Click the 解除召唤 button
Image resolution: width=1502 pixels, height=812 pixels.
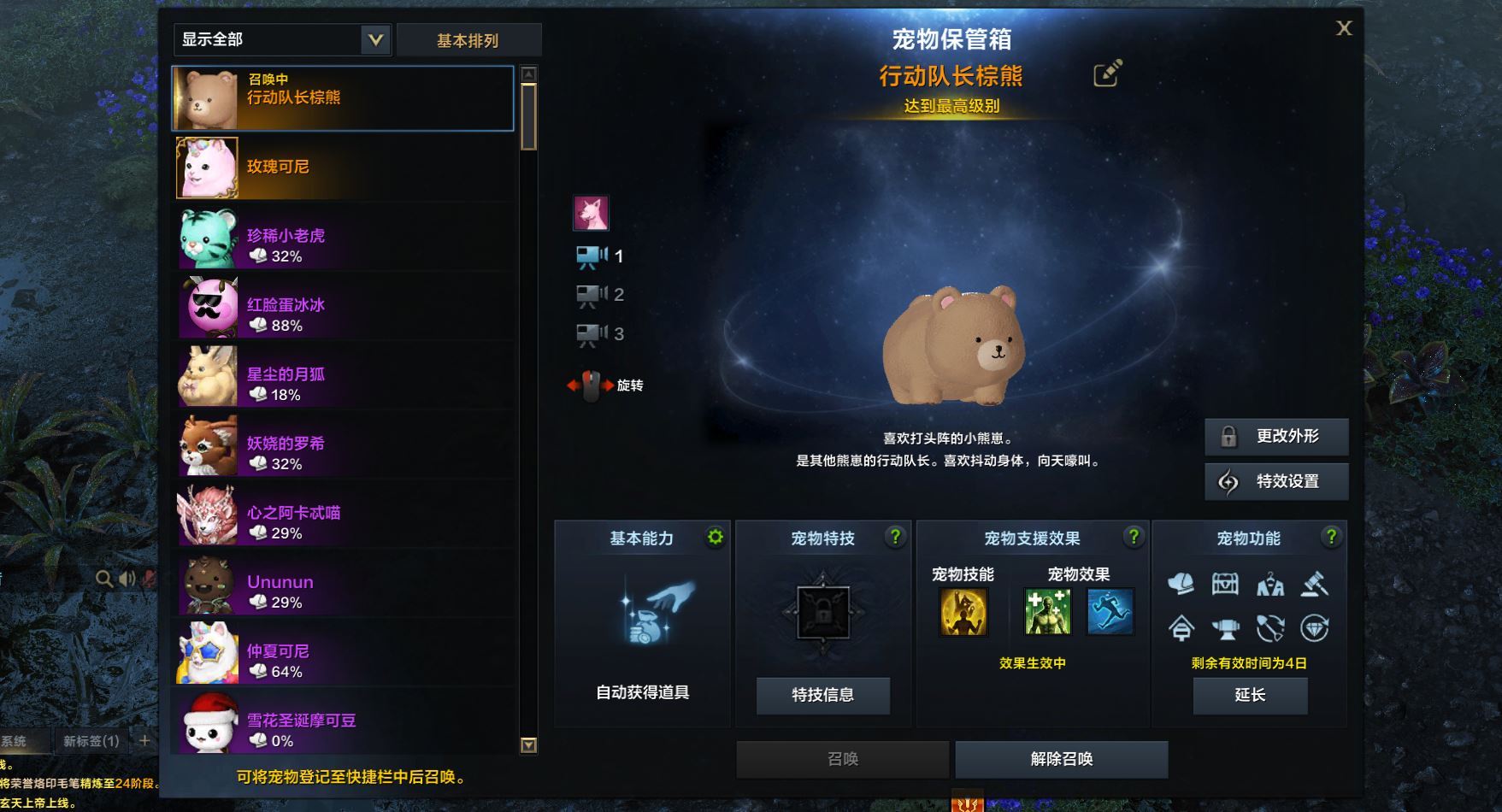[1062, 759]
